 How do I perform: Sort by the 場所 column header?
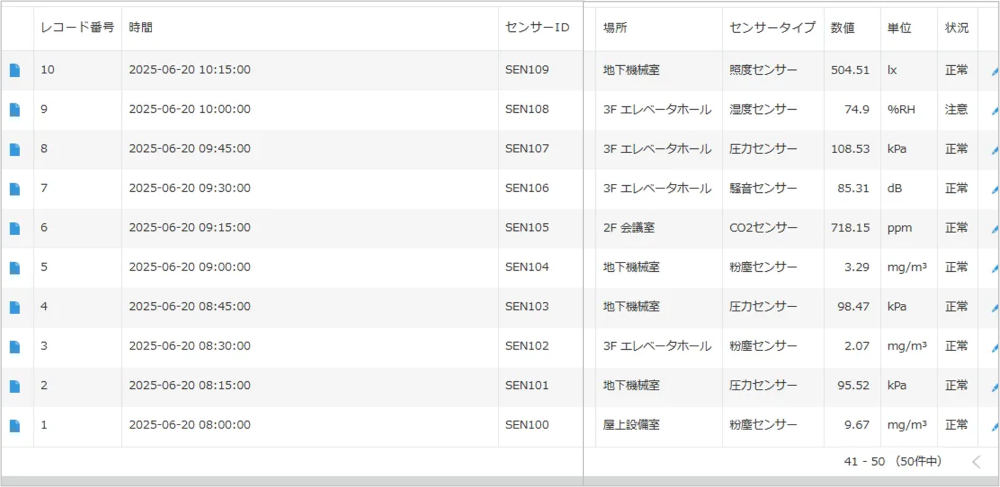(616, 28)
